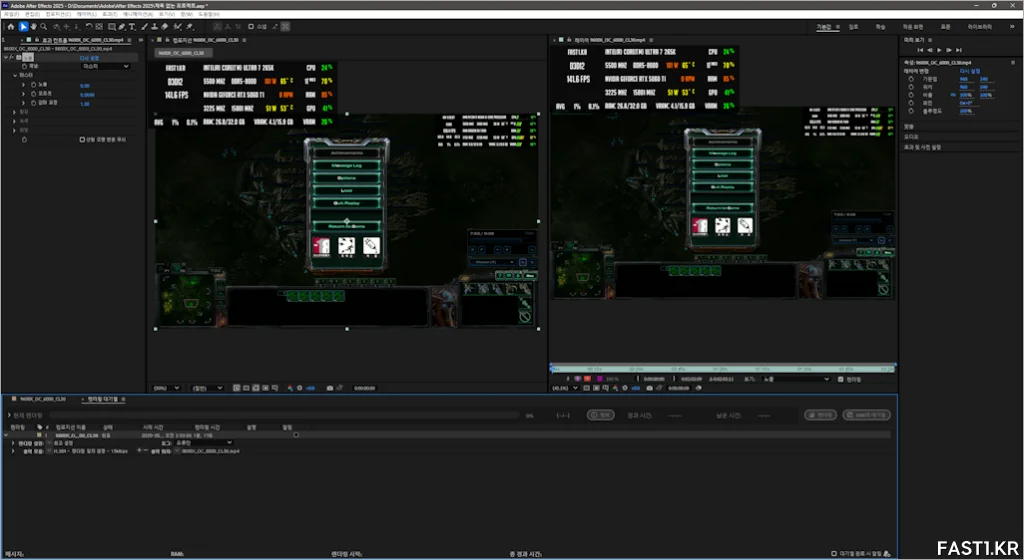
Task: Select the 렌더링 대기열 tab
Action: [x=103, y=399]
